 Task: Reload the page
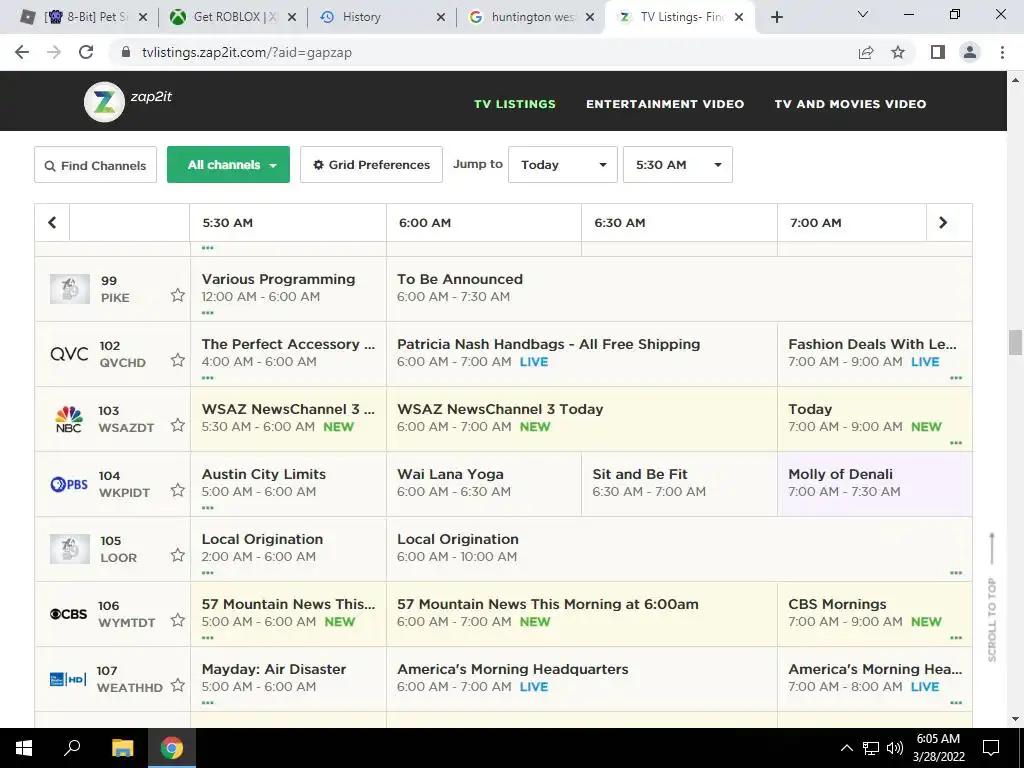(86, 52)
